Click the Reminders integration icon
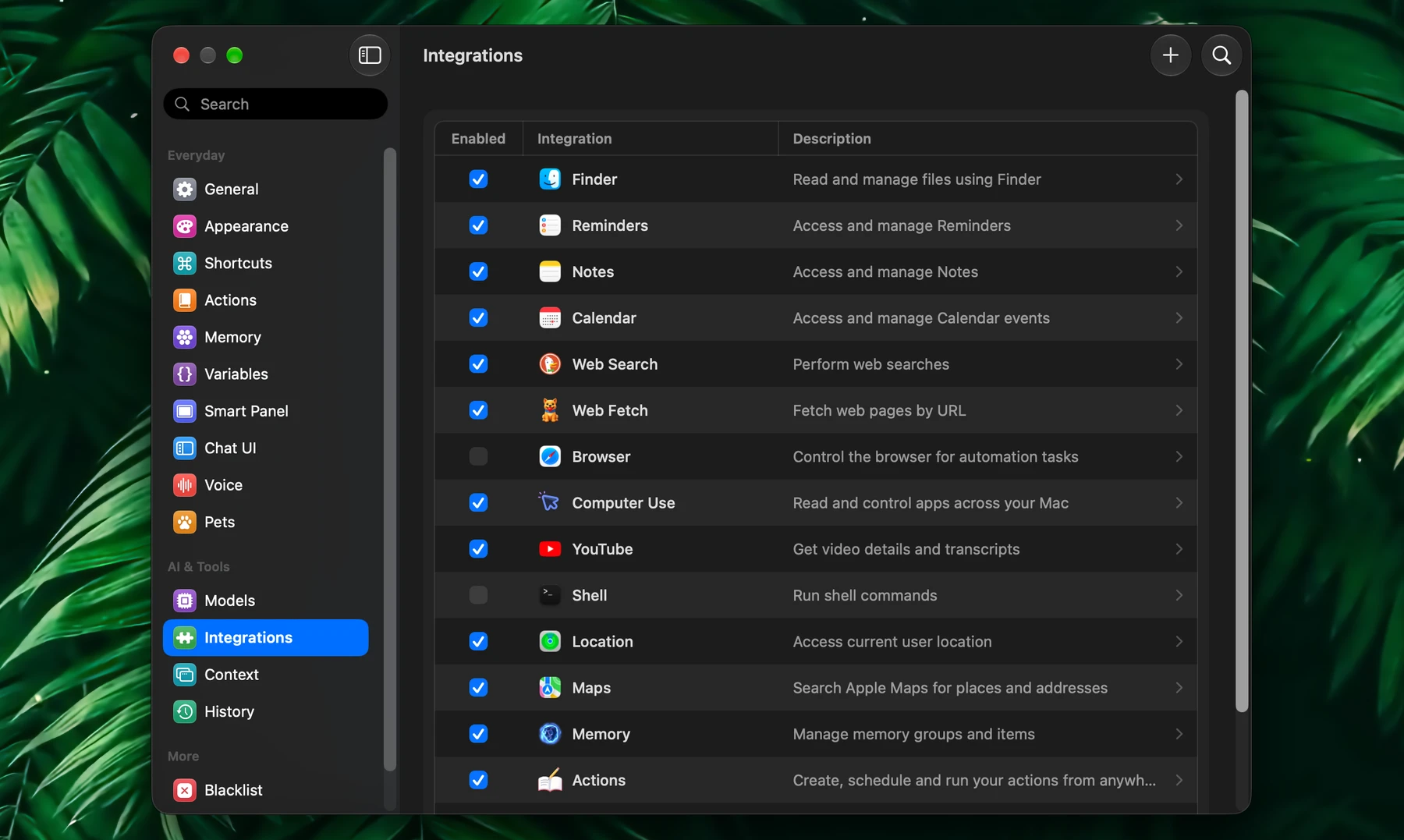 (550, 225)
